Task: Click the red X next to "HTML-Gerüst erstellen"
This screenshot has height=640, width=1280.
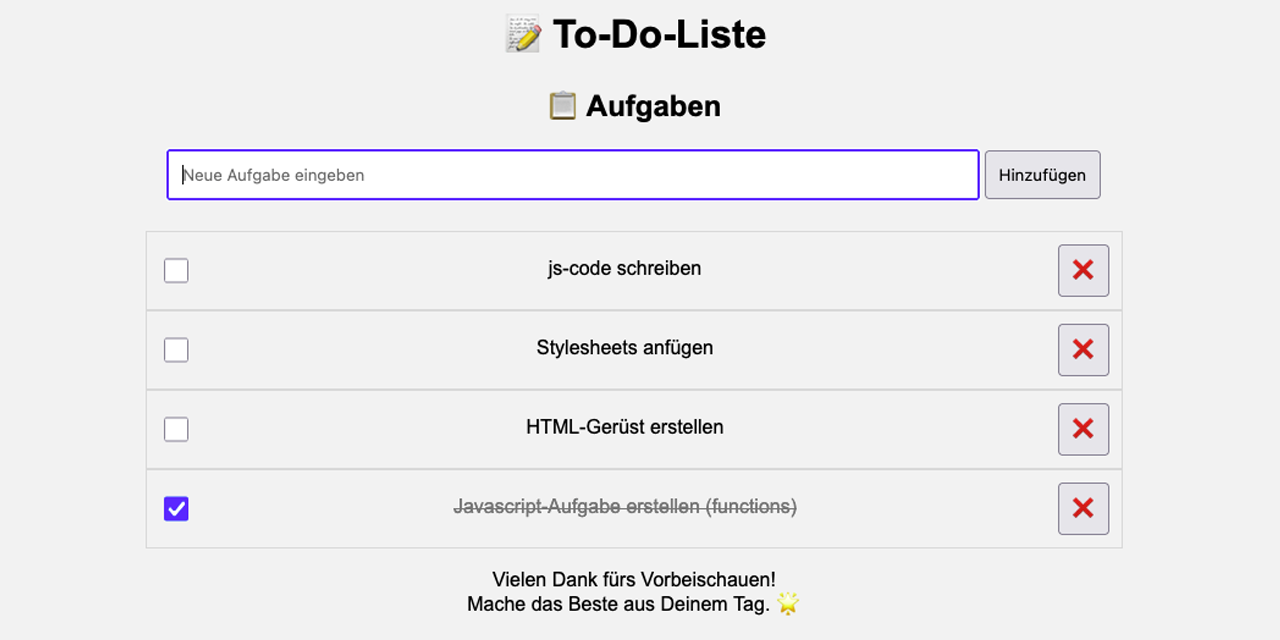Action: coord(1083,428)
